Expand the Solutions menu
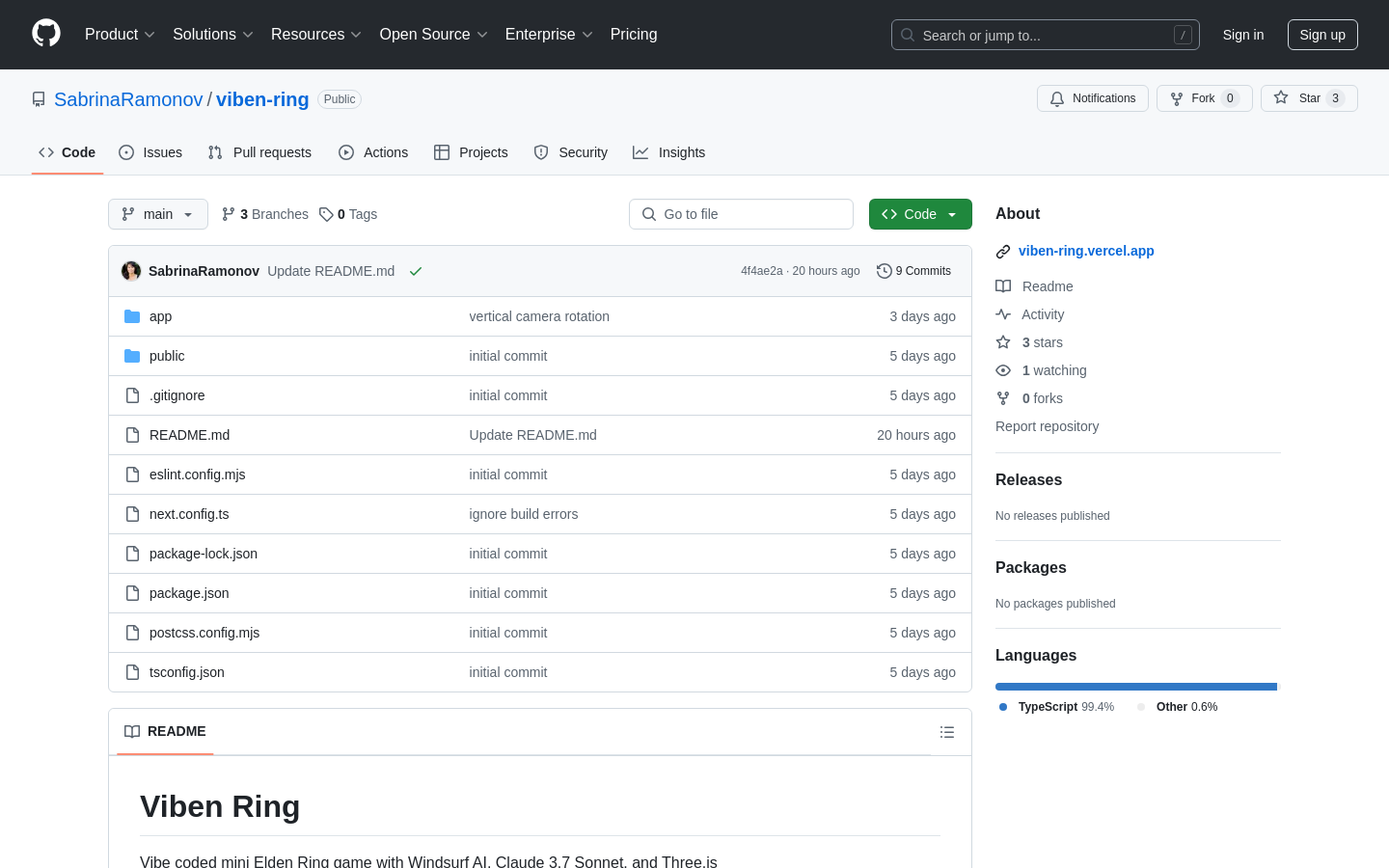 [213, 35]
